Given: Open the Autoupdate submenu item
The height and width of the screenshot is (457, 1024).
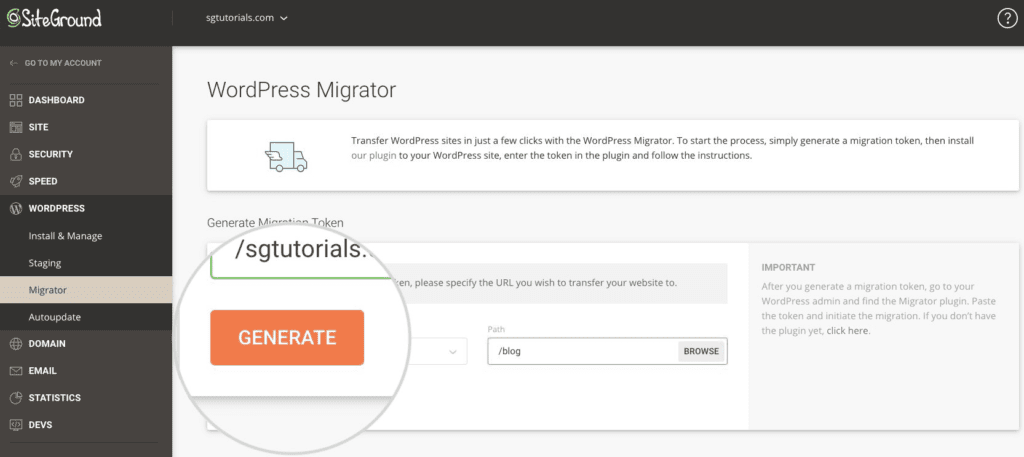Looking at the screenshot, I should (54, 317).
